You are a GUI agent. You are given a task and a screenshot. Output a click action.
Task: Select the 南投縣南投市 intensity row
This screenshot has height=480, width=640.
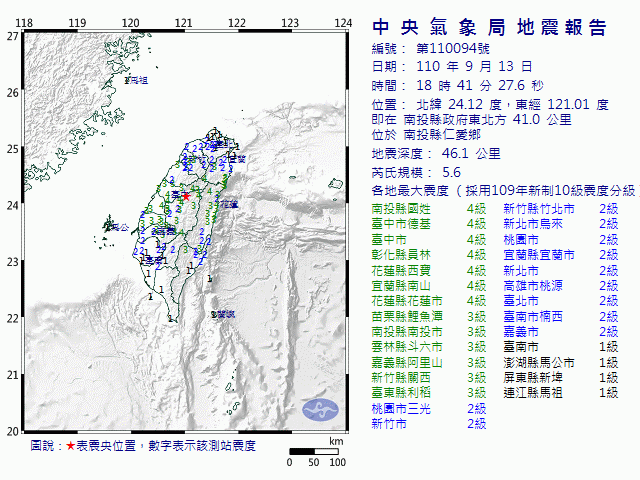429,332
